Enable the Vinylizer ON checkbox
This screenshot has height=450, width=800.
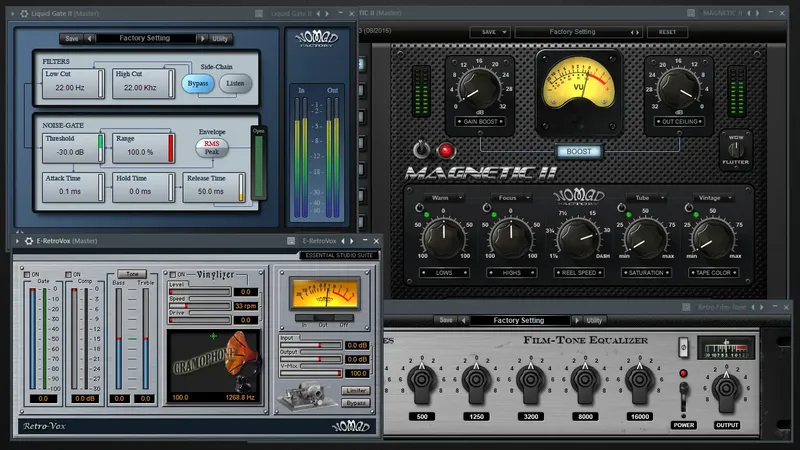pos(172,274)
